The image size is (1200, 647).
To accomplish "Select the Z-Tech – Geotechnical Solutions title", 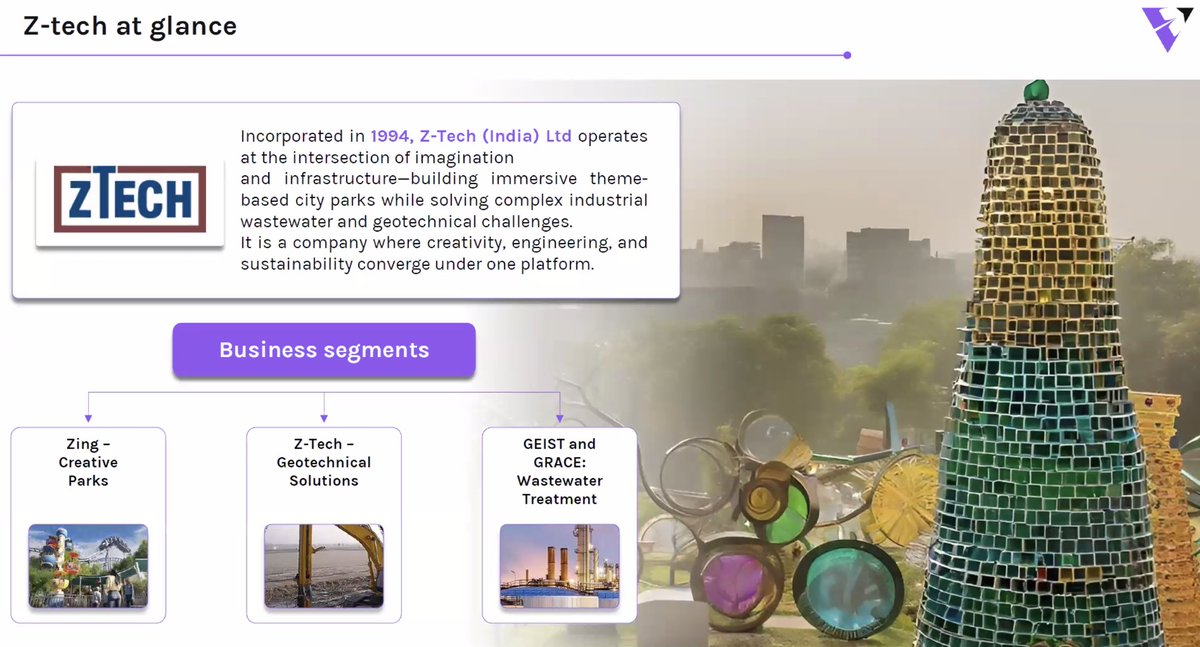I will (324, 462).
